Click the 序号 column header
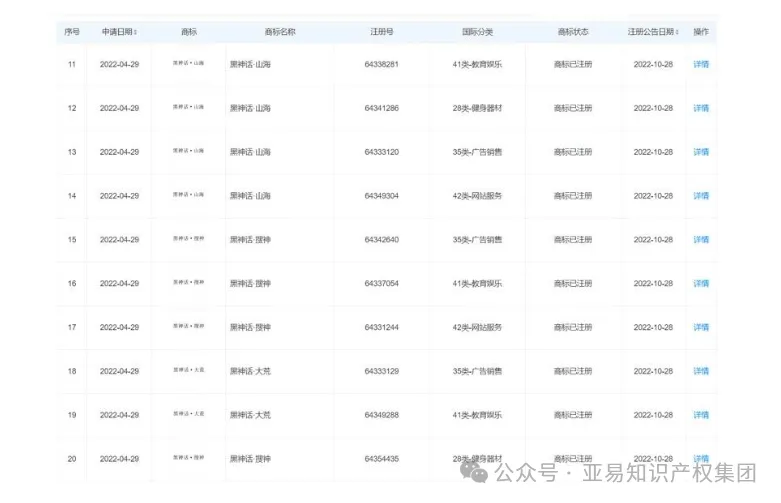 pos(72,32)
